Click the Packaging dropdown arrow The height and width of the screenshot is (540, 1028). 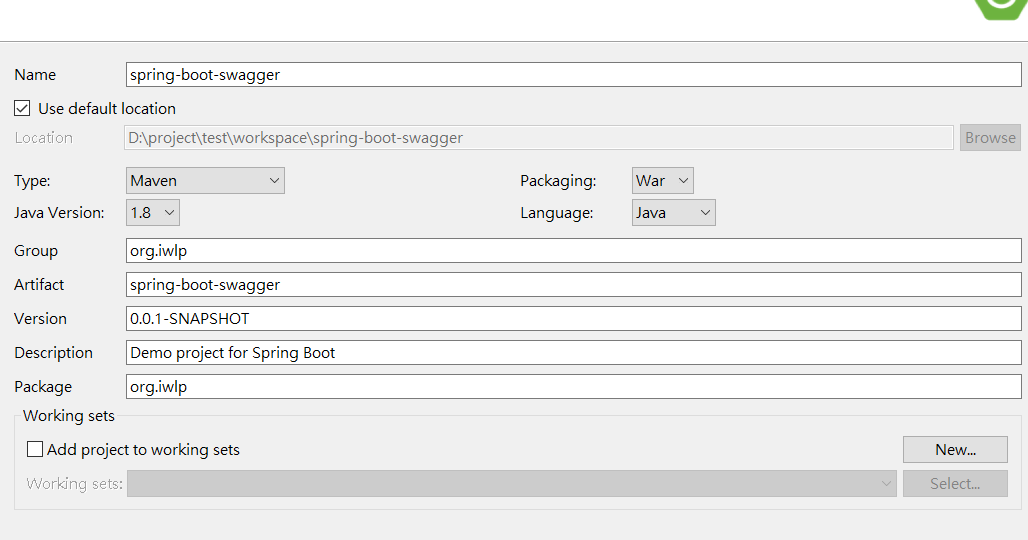683,180
